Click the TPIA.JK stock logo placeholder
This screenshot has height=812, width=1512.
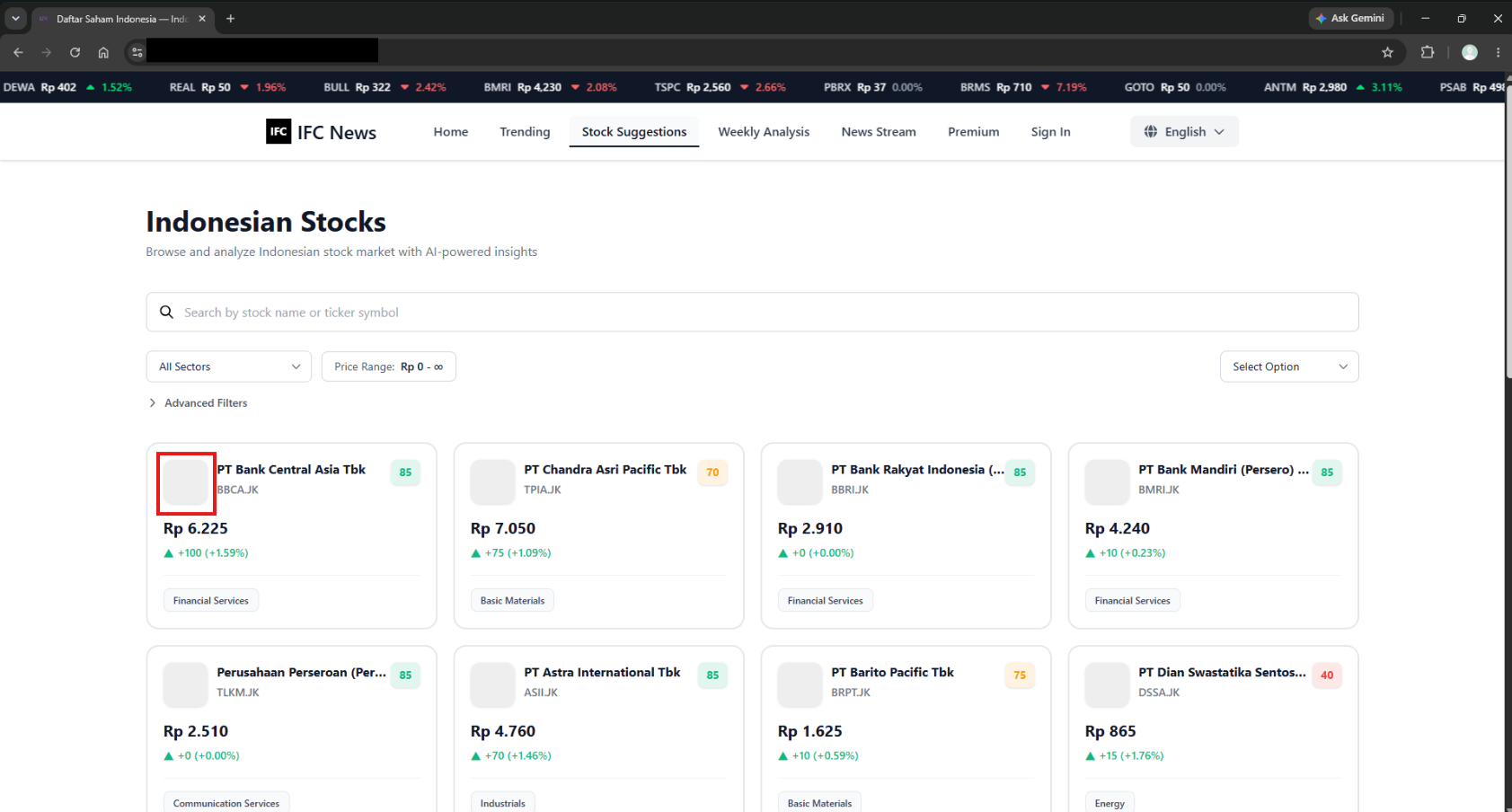pos(493,482)
